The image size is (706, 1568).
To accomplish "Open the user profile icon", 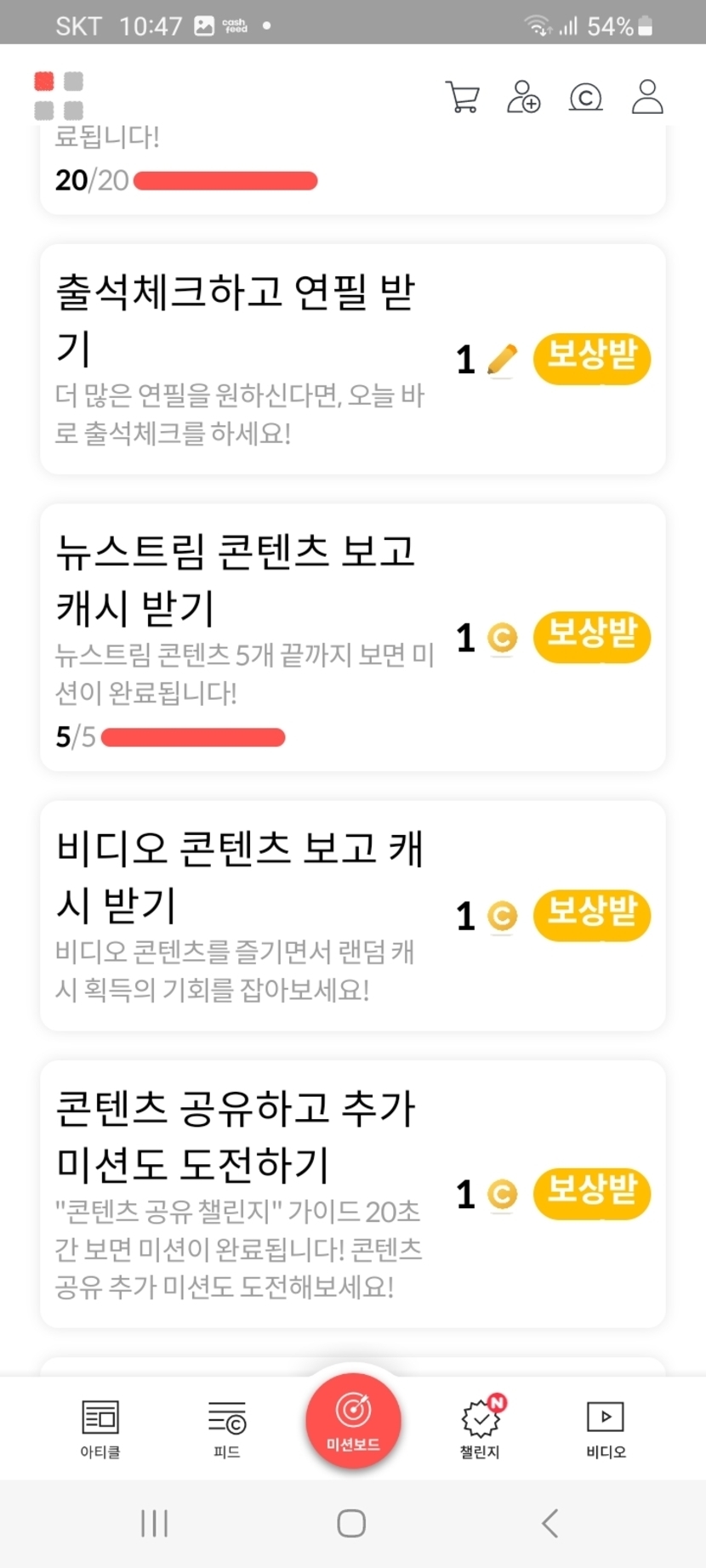I will [x=647, y=97].
